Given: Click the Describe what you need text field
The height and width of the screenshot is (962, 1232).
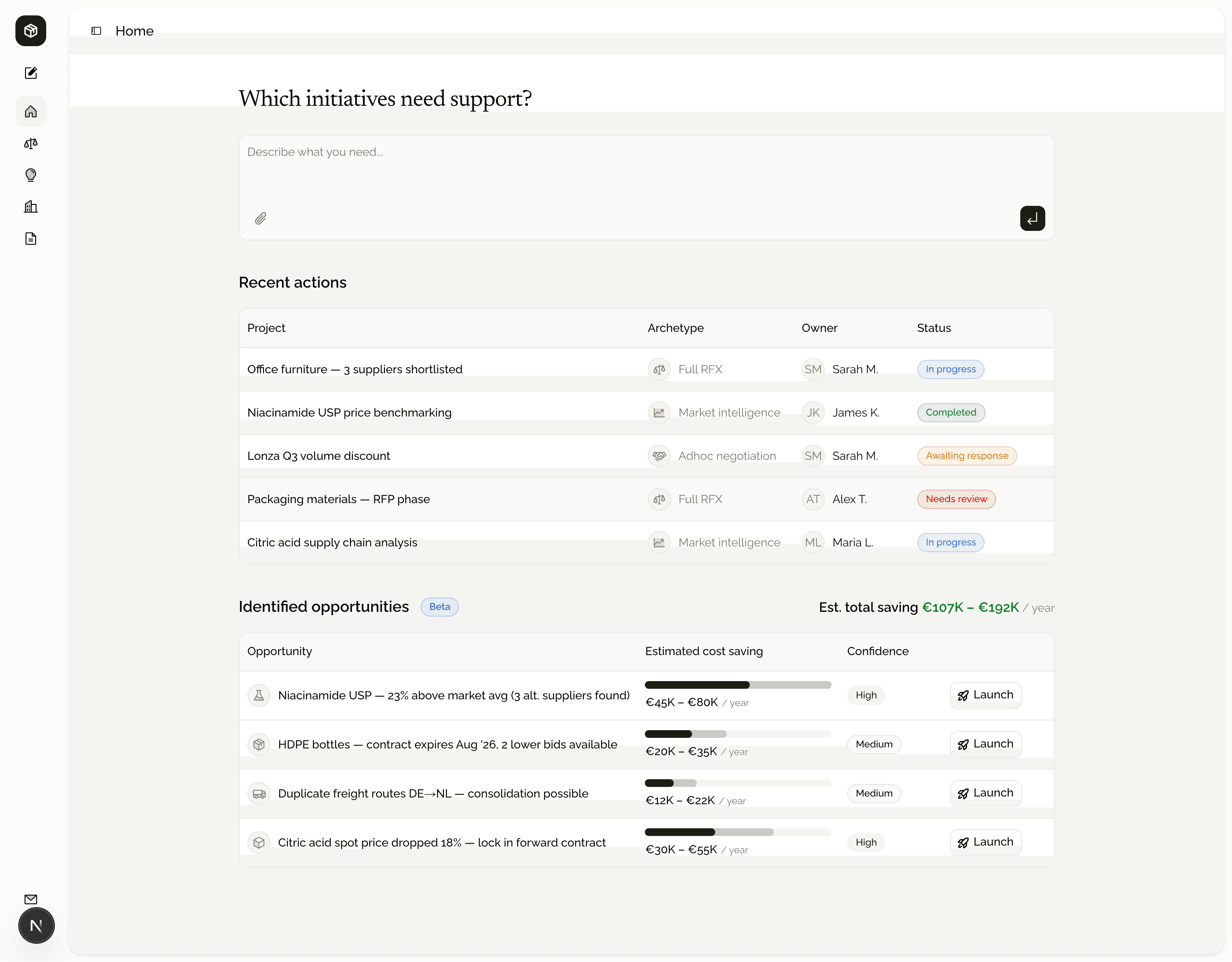Looking at the screenshot, I should [646, 187].
